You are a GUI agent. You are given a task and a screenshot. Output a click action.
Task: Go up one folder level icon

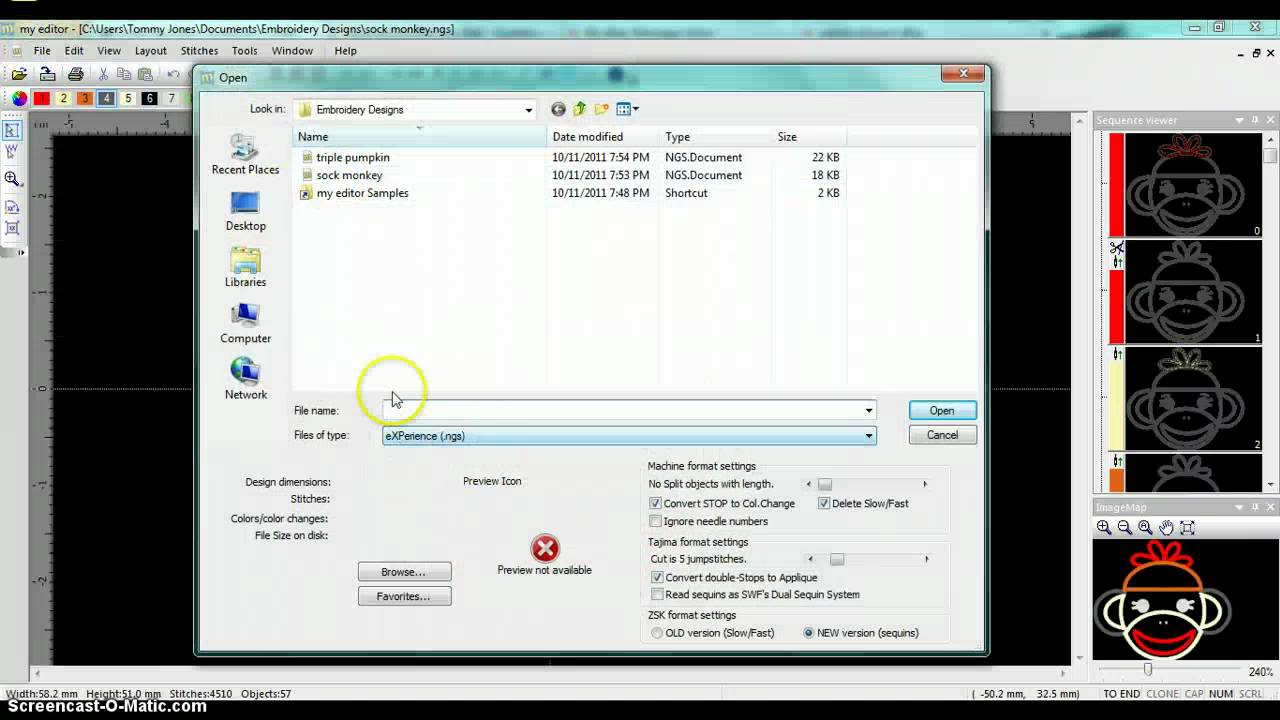(x=579, y=109)
